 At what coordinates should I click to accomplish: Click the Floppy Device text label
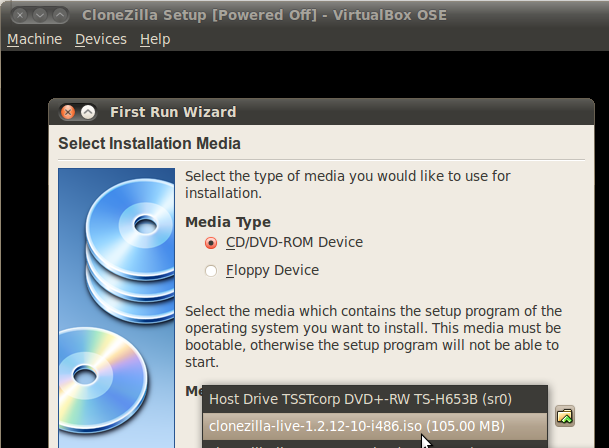[272, 270]
